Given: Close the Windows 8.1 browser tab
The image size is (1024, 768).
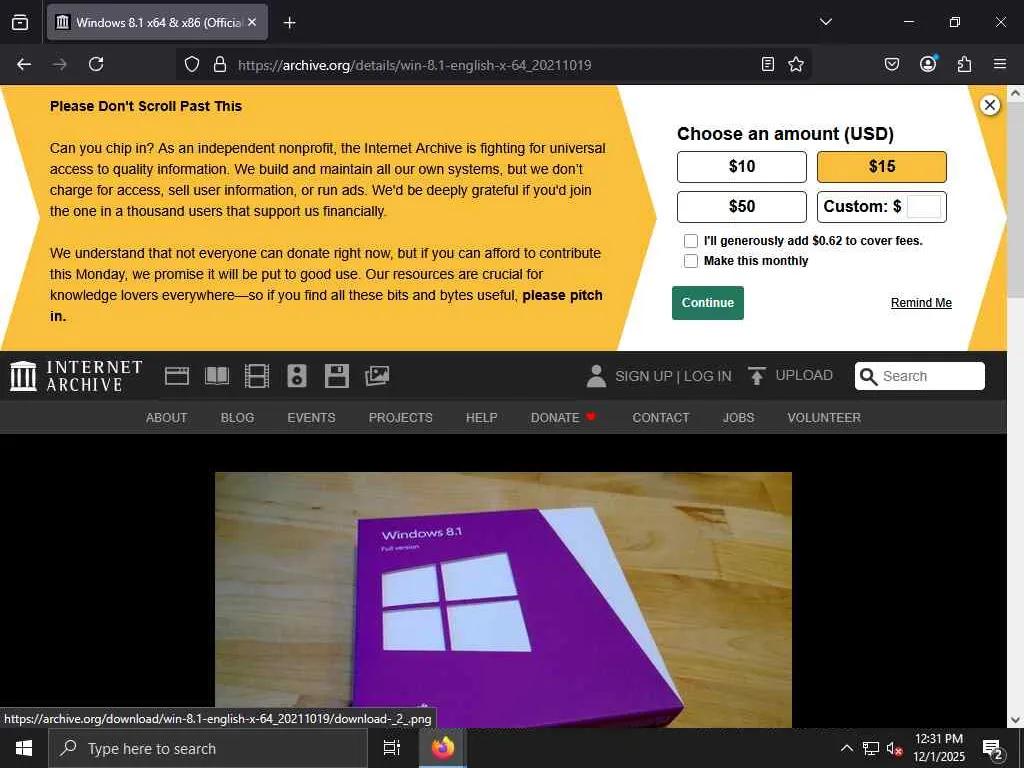Looking at the screenshot, I should click(252, 22).
